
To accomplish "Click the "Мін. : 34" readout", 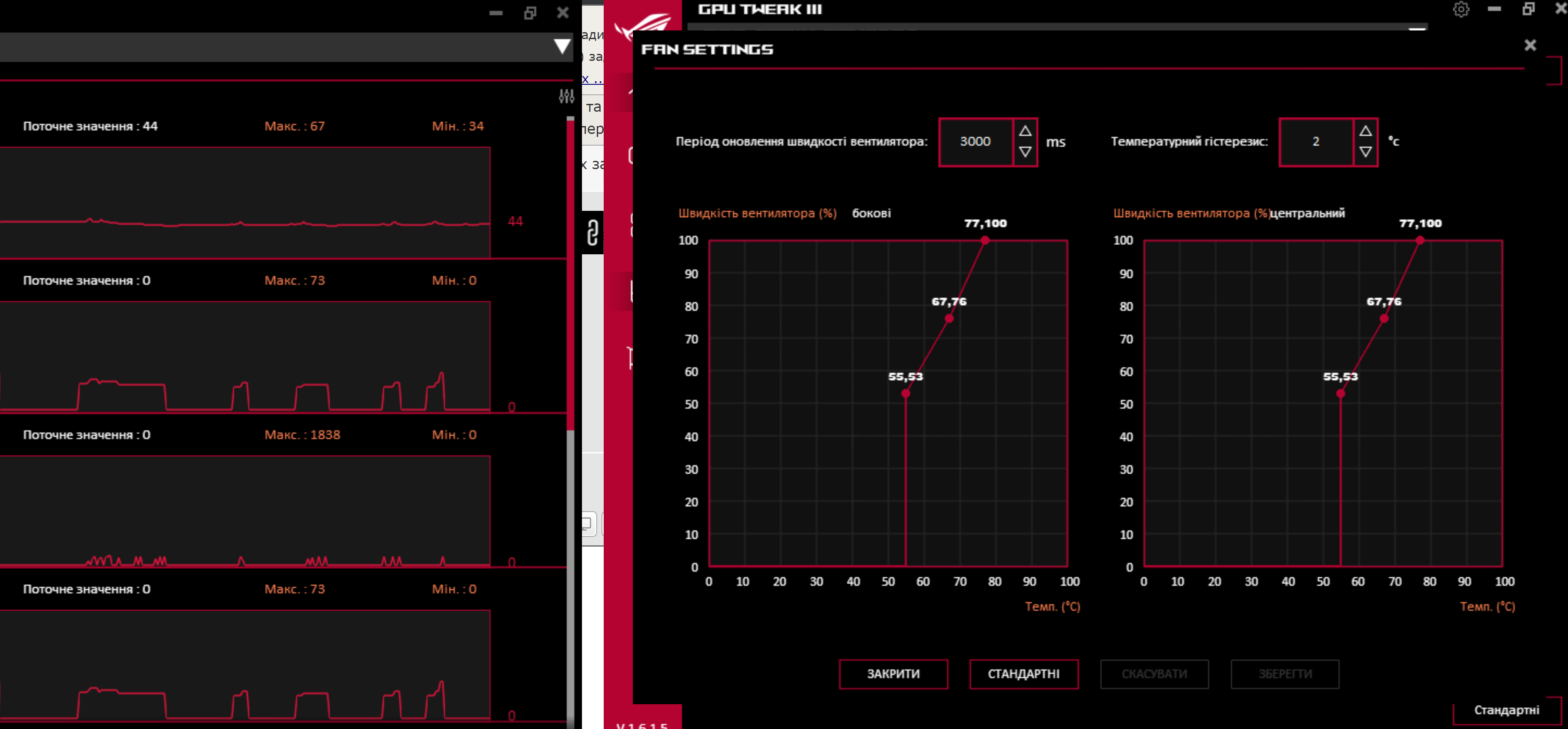I will (x=458, y=126).
